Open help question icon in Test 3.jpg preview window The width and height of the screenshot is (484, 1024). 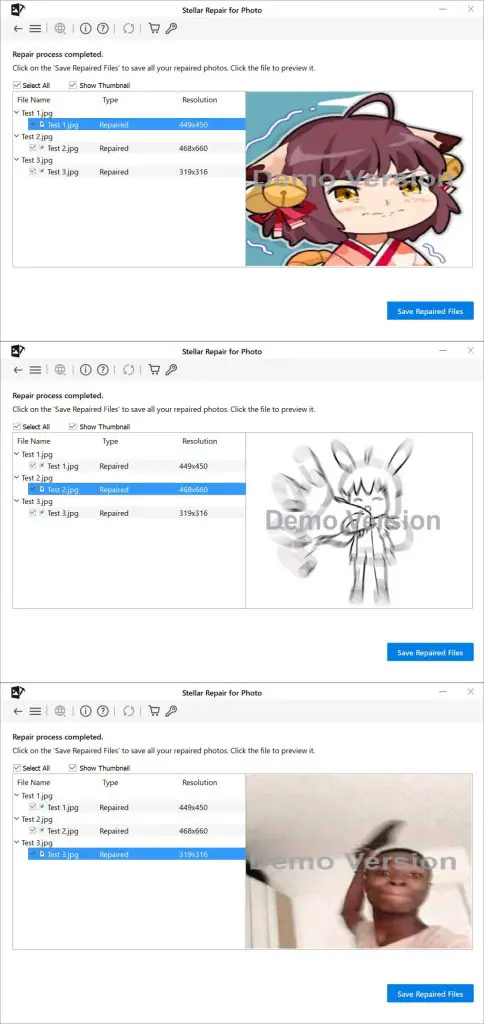pos(103,711)
